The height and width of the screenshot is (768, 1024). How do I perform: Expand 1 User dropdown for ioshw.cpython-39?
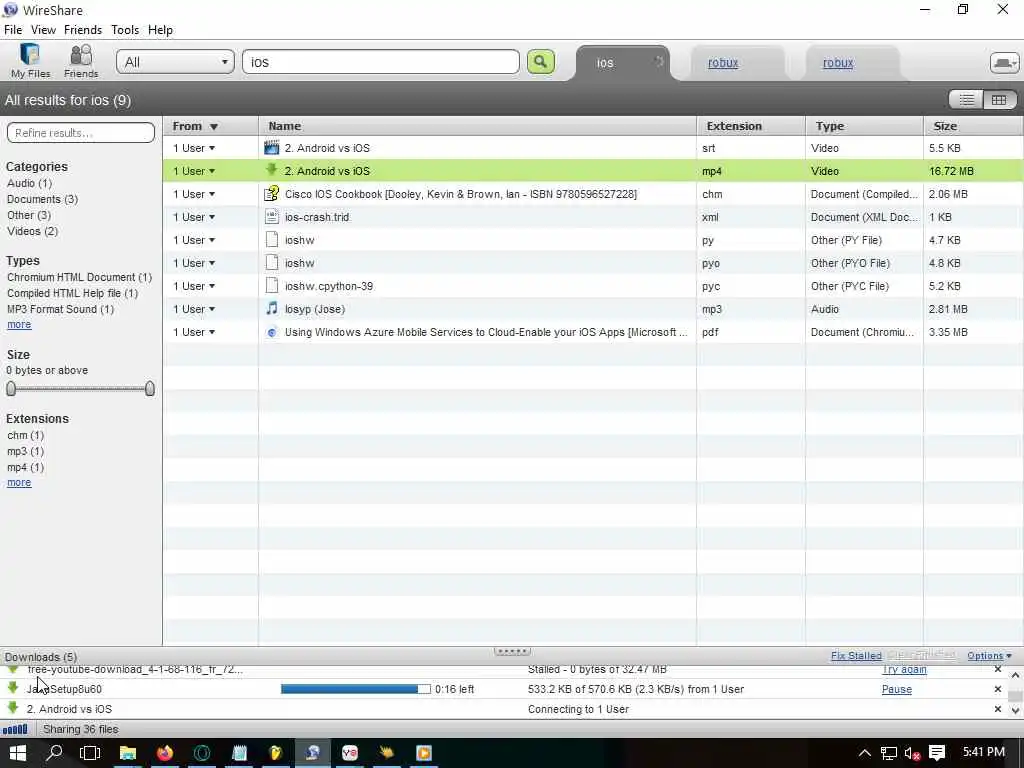point(194,286)
